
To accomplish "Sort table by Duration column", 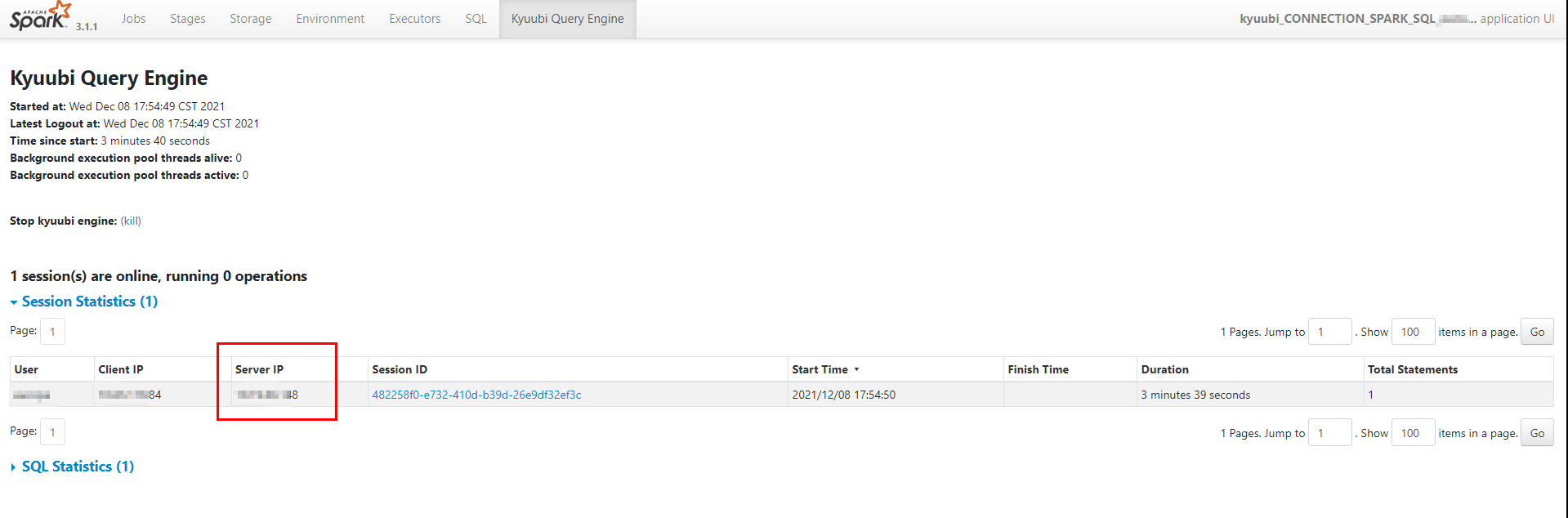I will coord(1164,369).
